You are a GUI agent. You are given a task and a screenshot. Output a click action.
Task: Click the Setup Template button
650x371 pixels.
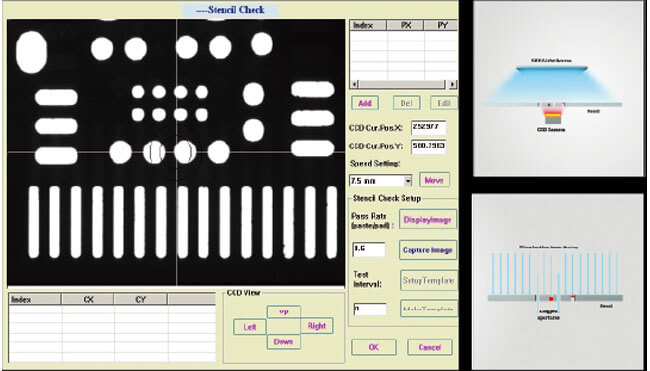click(429, 280)
